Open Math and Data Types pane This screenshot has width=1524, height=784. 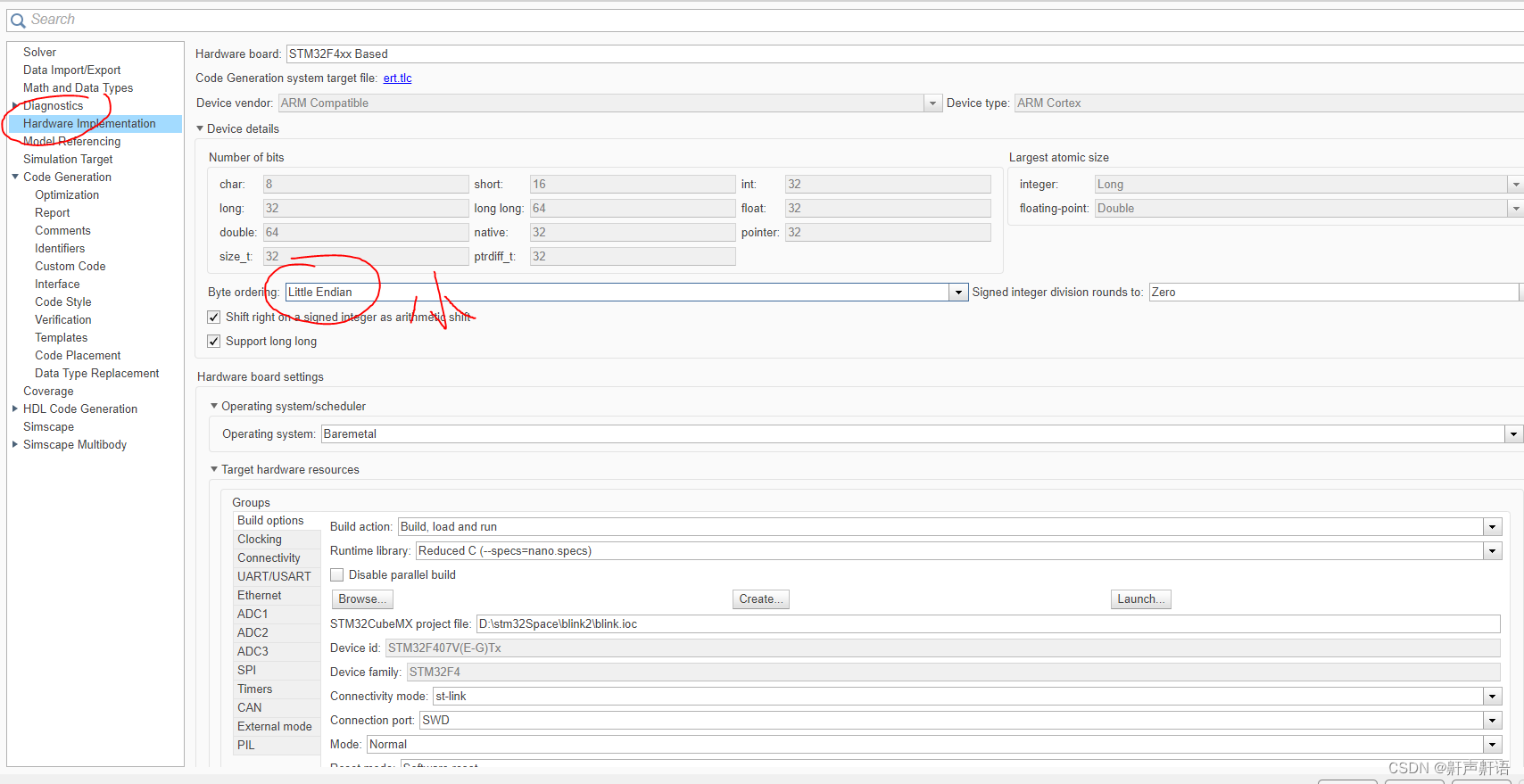point(78,87)
